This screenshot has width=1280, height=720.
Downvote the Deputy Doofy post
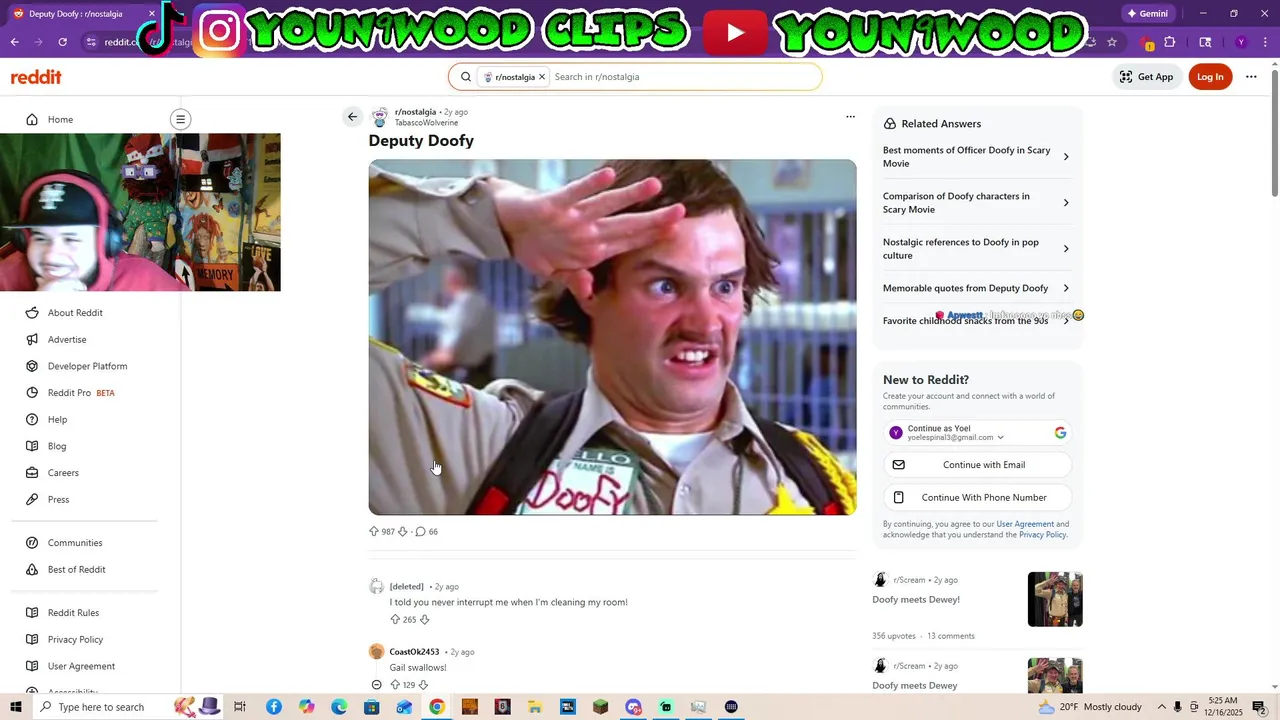(403, 532)
